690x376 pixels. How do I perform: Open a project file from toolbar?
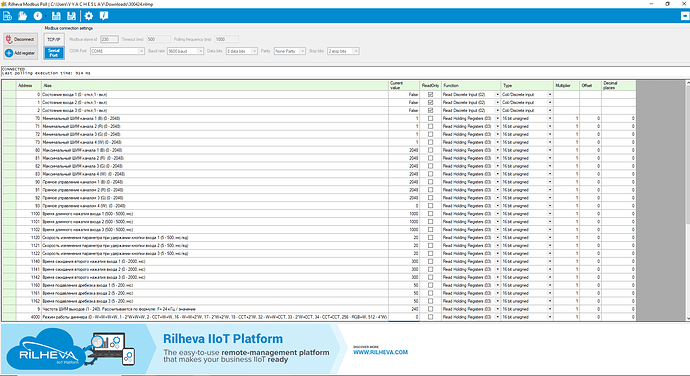(22, 16)
